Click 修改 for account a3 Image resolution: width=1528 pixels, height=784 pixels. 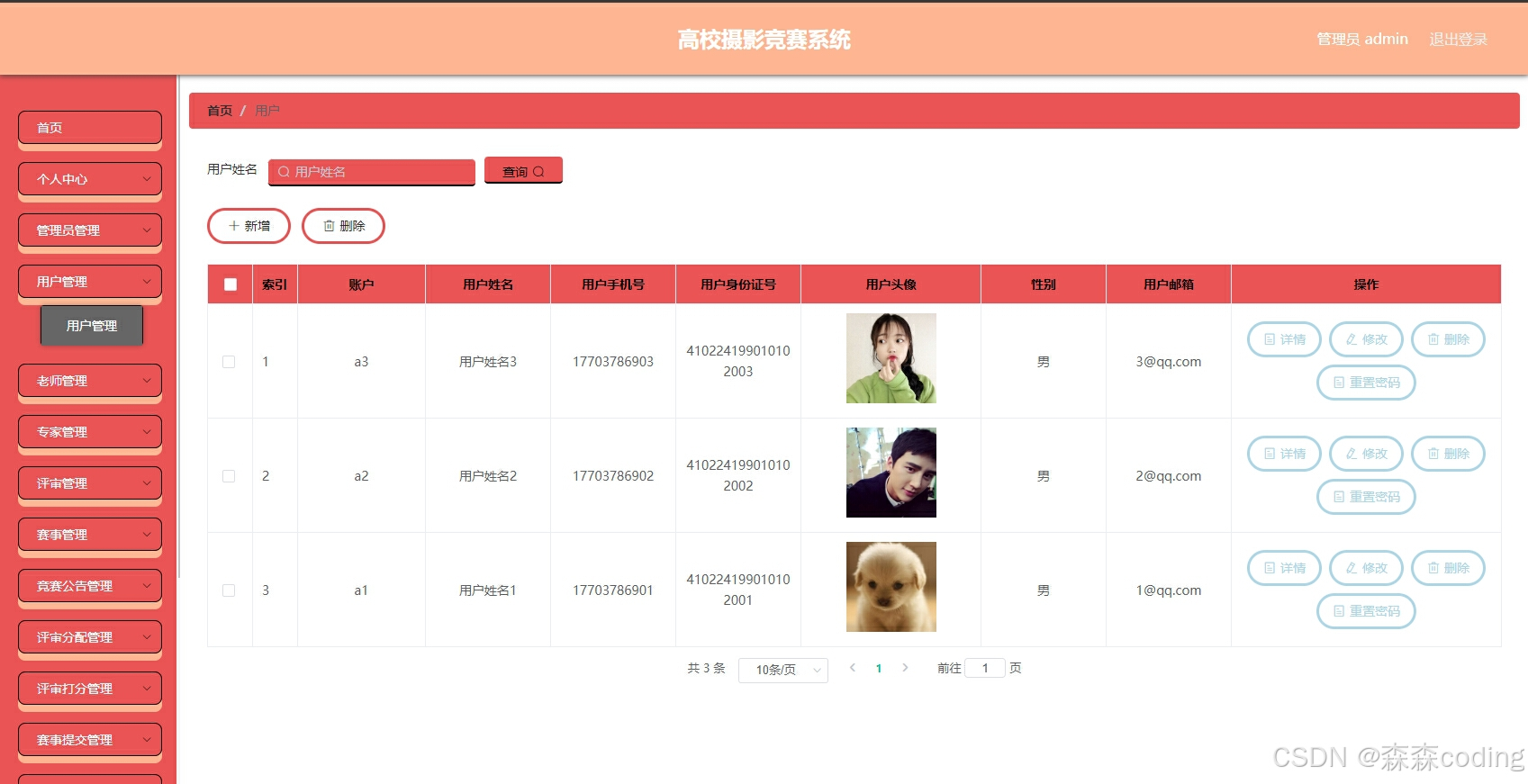[1366, 339]
